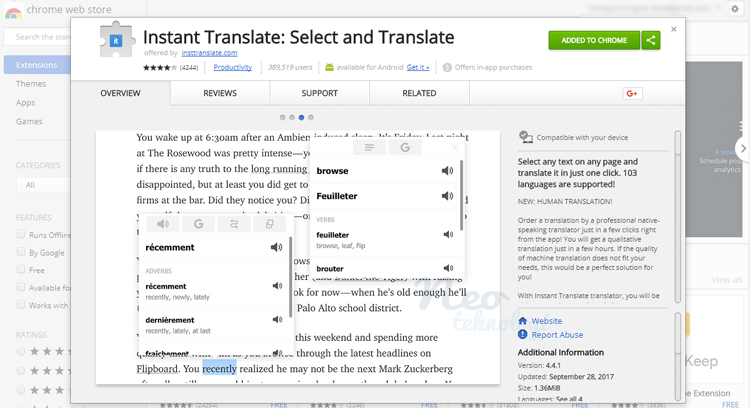
Task: Click the Google G icon in the récemment popup
Action: pyautogui.click(x=199, y=223)
